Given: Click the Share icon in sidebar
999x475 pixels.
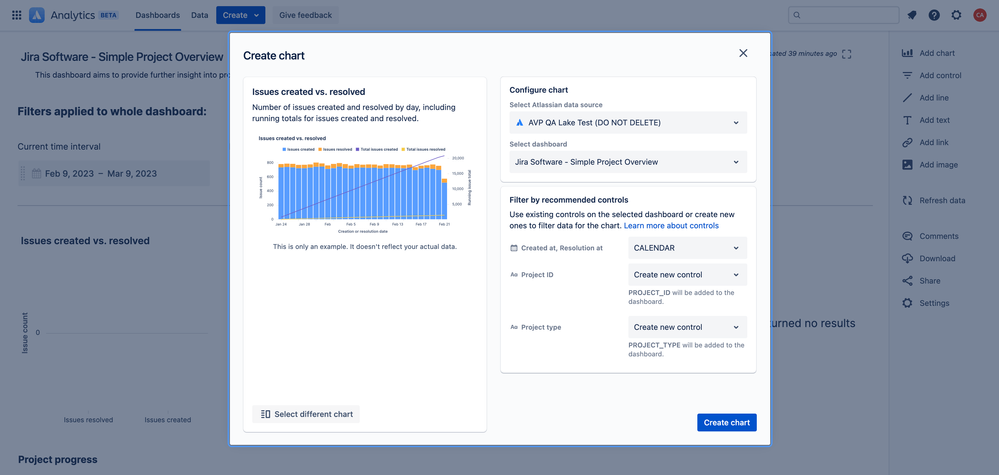Looking at the screenshot, I should pos(908,281).
